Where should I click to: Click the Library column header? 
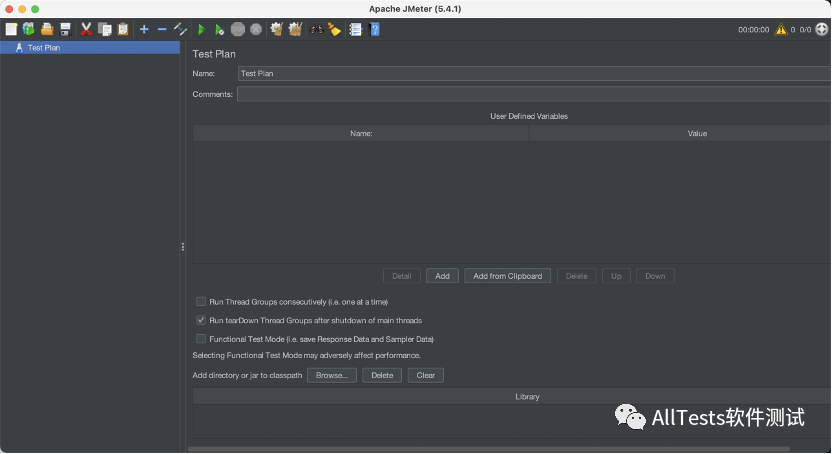(512, 397)
